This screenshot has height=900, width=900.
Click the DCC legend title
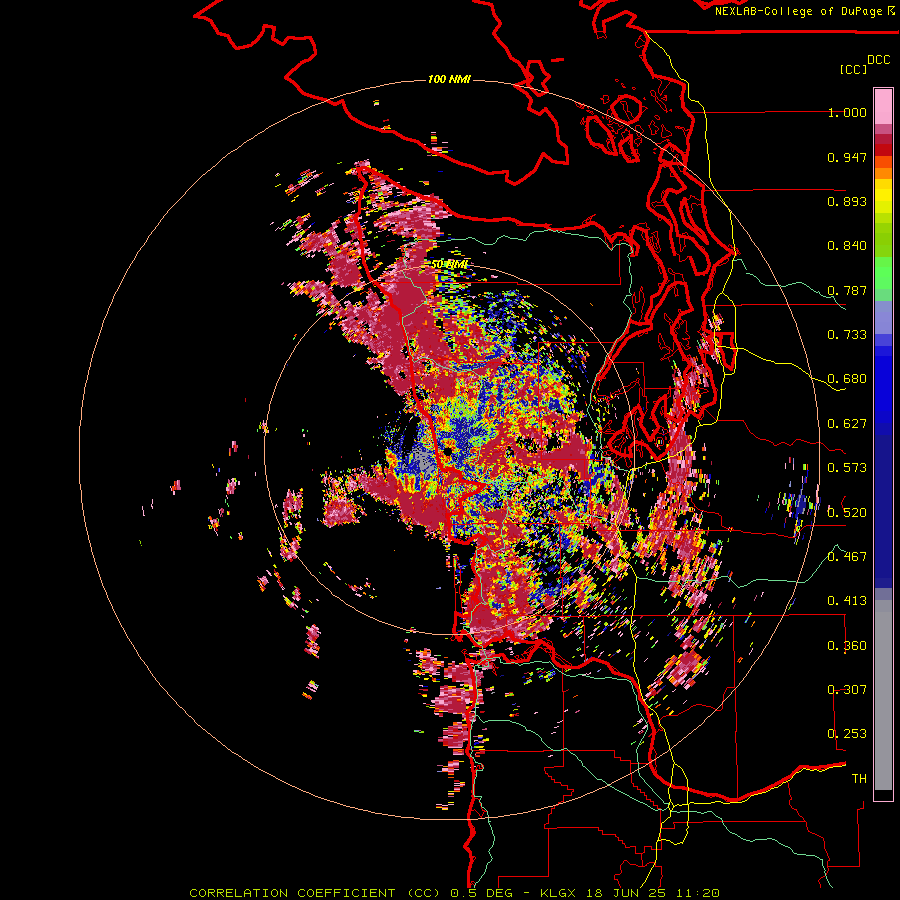pyautogui.click(x=878, y=60)
